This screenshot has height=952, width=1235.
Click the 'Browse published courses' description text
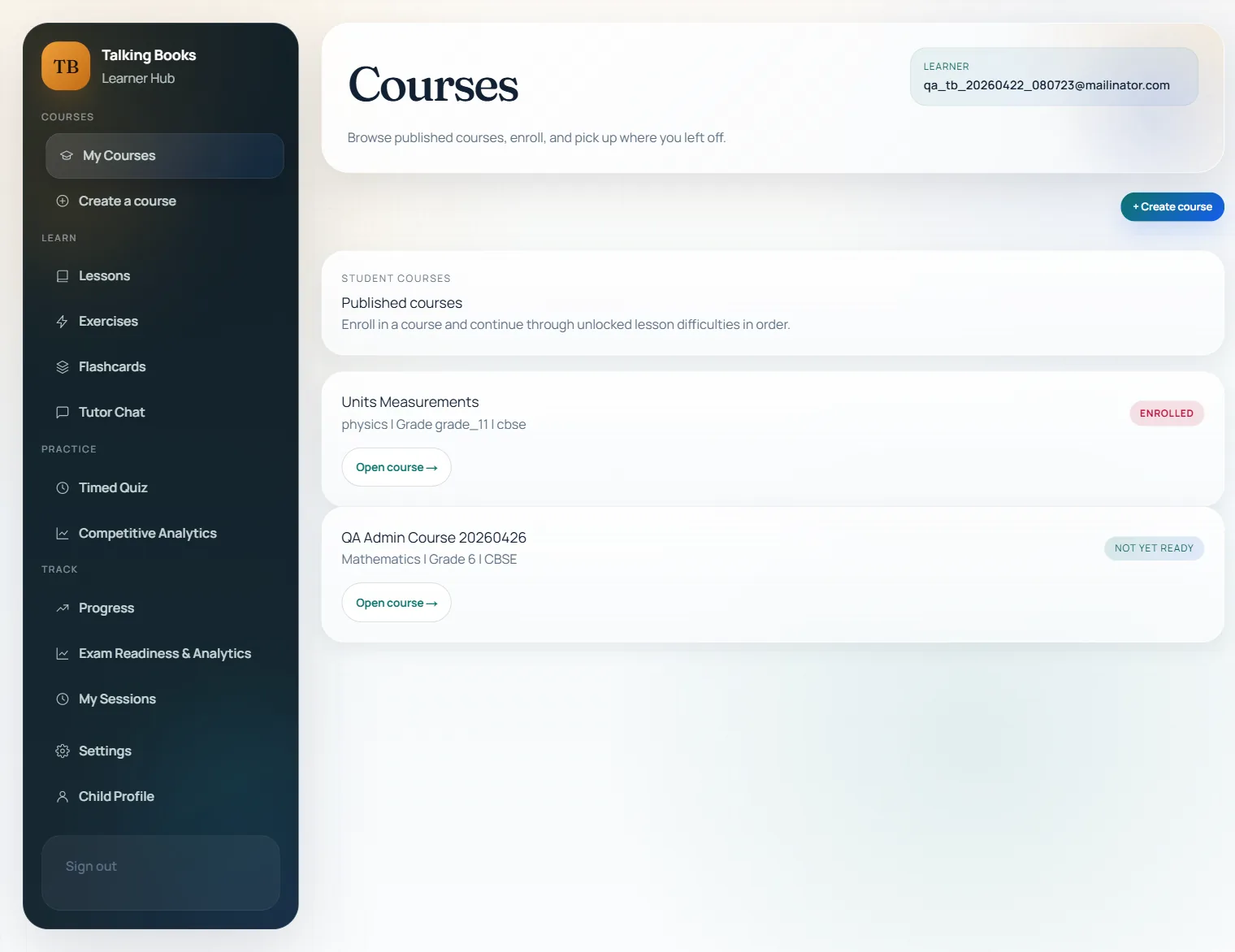pyautogui.click(x=536, y=138)
